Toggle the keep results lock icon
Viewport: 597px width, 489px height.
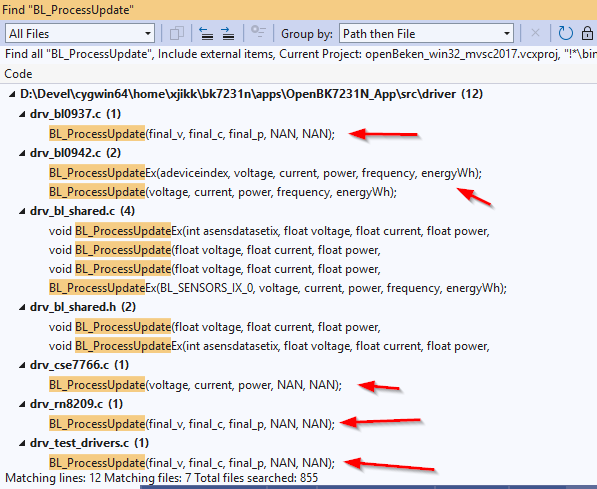click(x=587, y=34)
